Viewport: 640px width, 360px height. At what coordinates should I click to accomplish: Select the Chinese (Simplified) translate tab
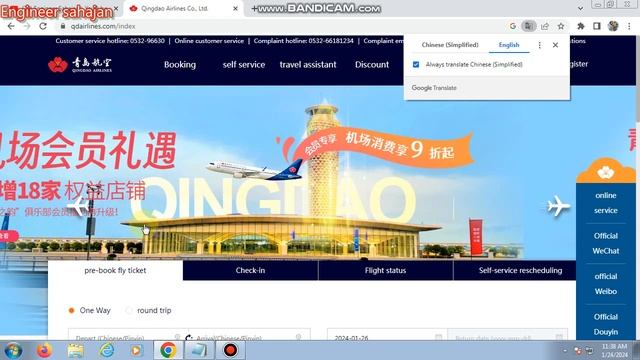(450, 45)
